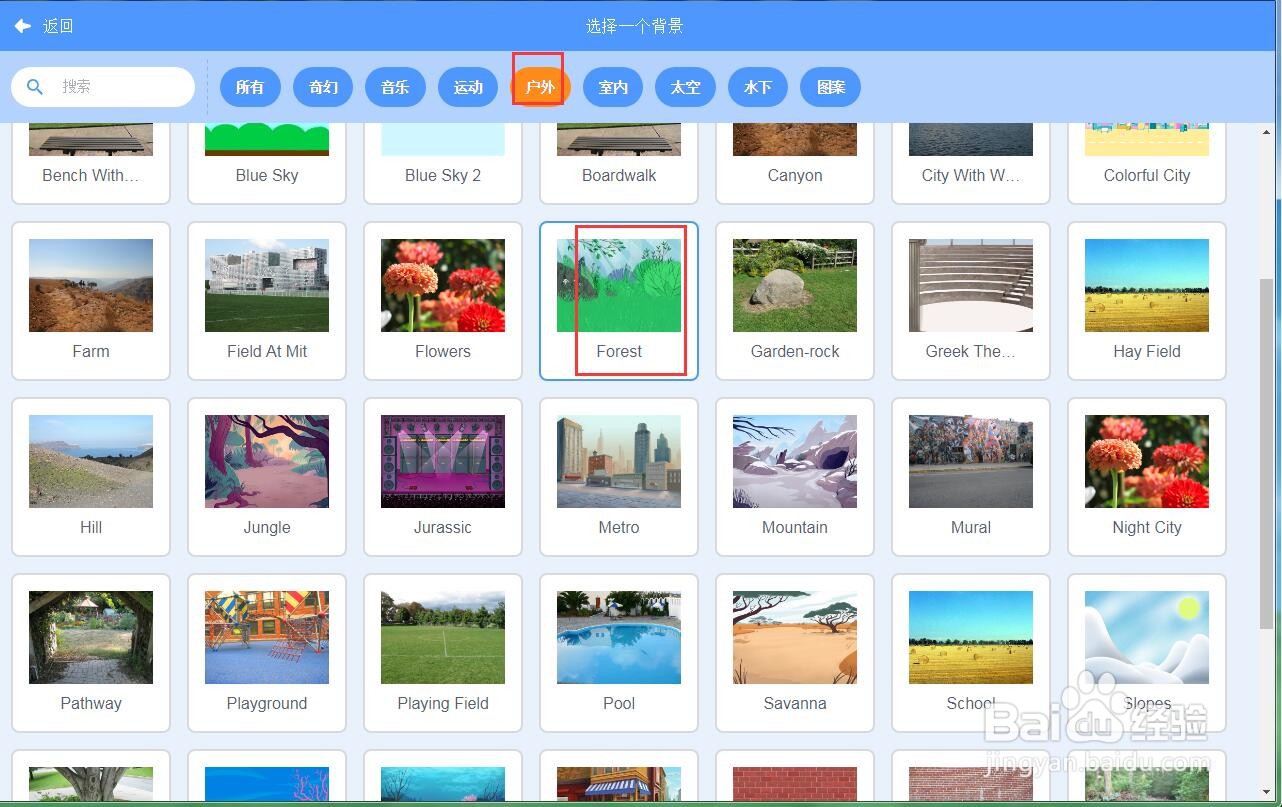The image size is (1282, 807).
Task: Pick the Garden-rock backdrop
Action: click(x=795, y=301)
